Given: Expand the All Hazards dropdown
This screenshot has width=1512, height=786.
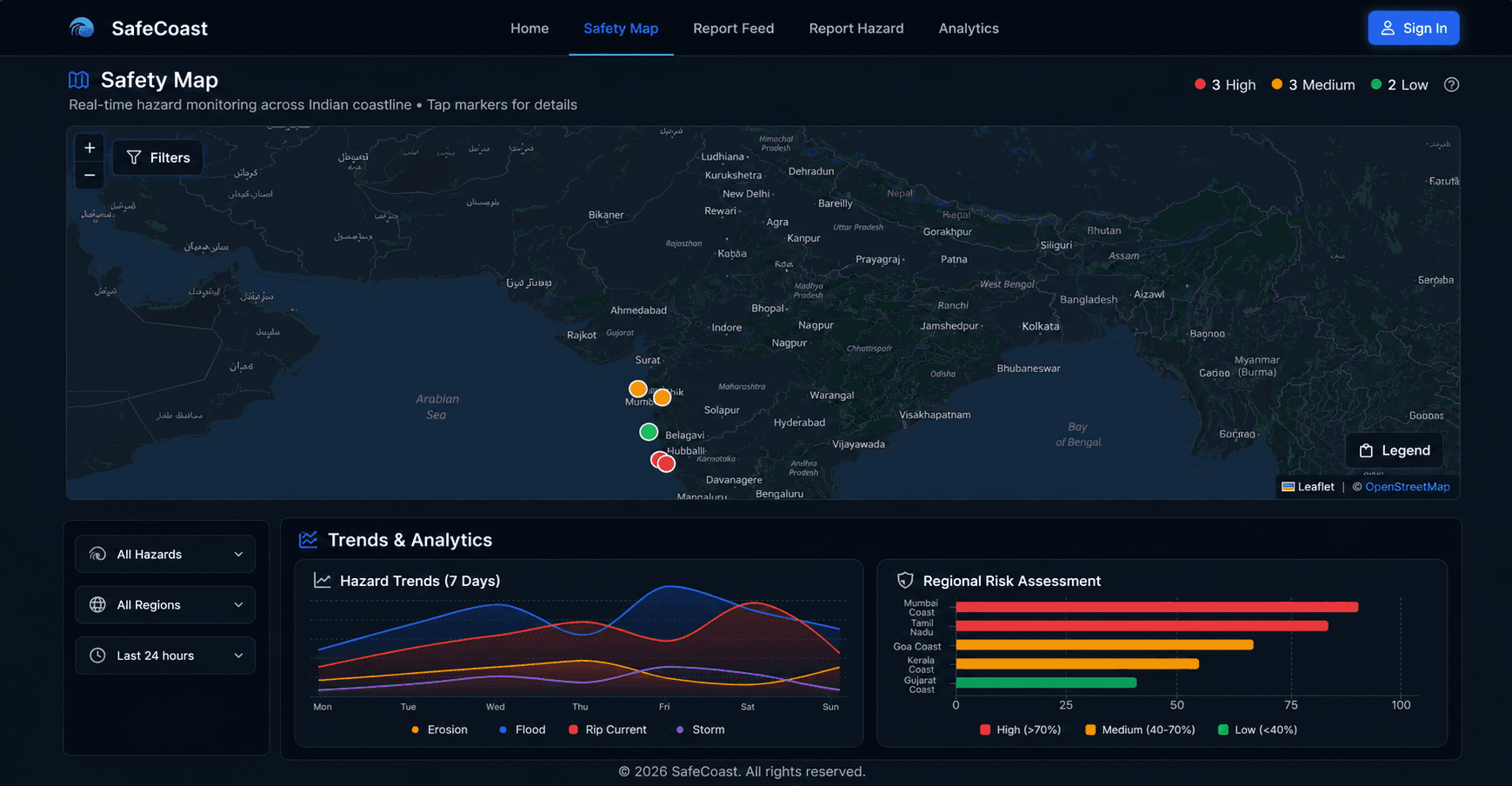Looking at the screenshot, I should click(165, 554).
